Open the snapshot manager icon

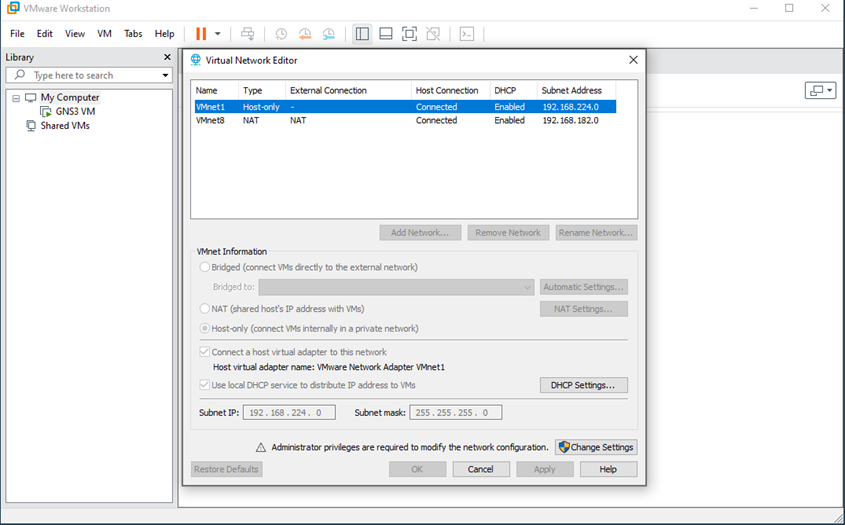tap(329, 34)
